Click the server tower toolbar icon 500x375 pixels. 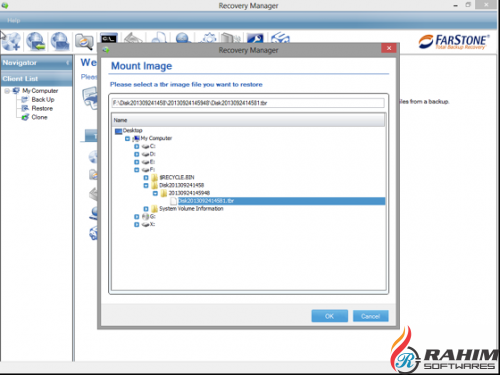pos(231,38)
